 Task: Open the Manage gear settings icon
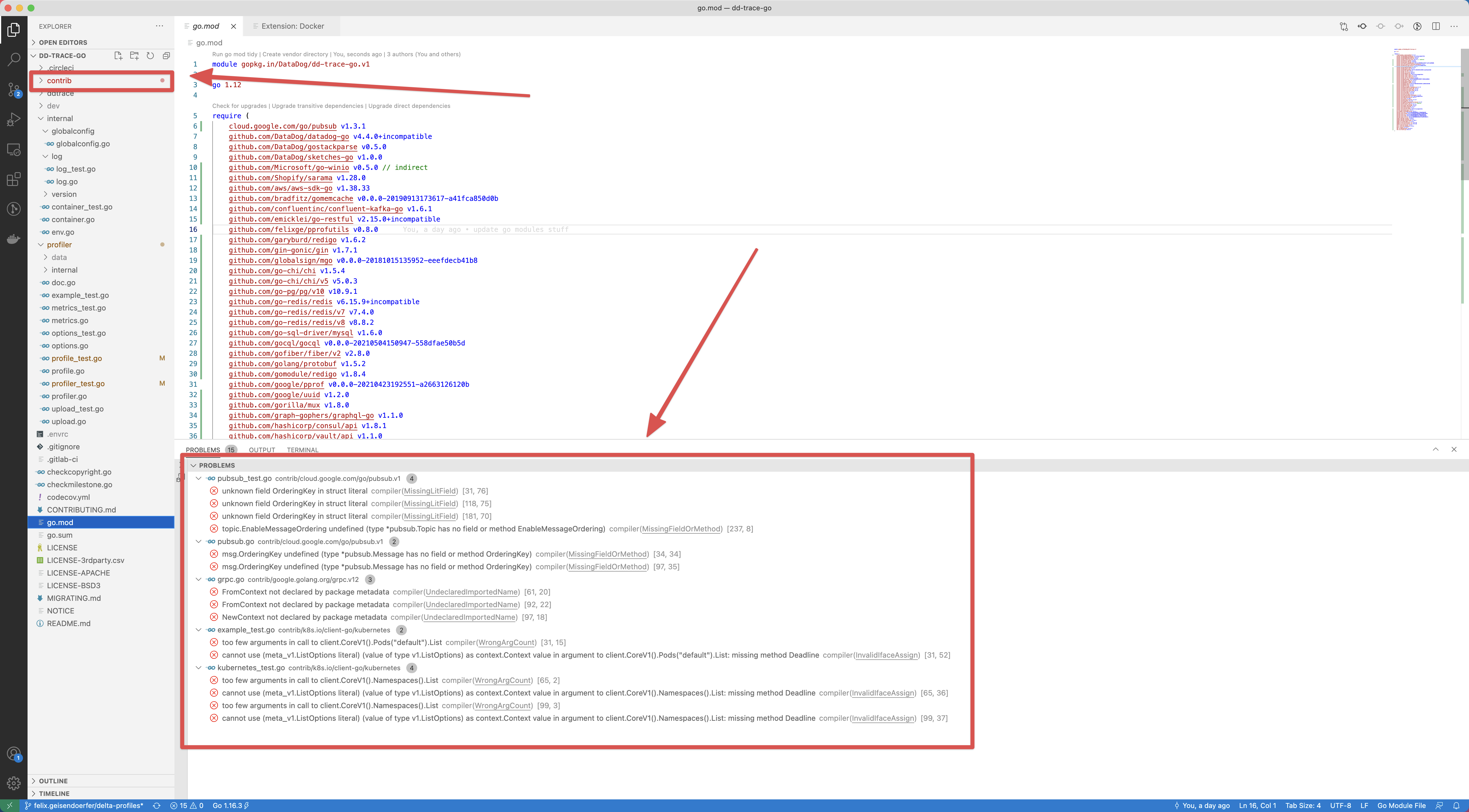pyautogui.click(x=14, y=784)
